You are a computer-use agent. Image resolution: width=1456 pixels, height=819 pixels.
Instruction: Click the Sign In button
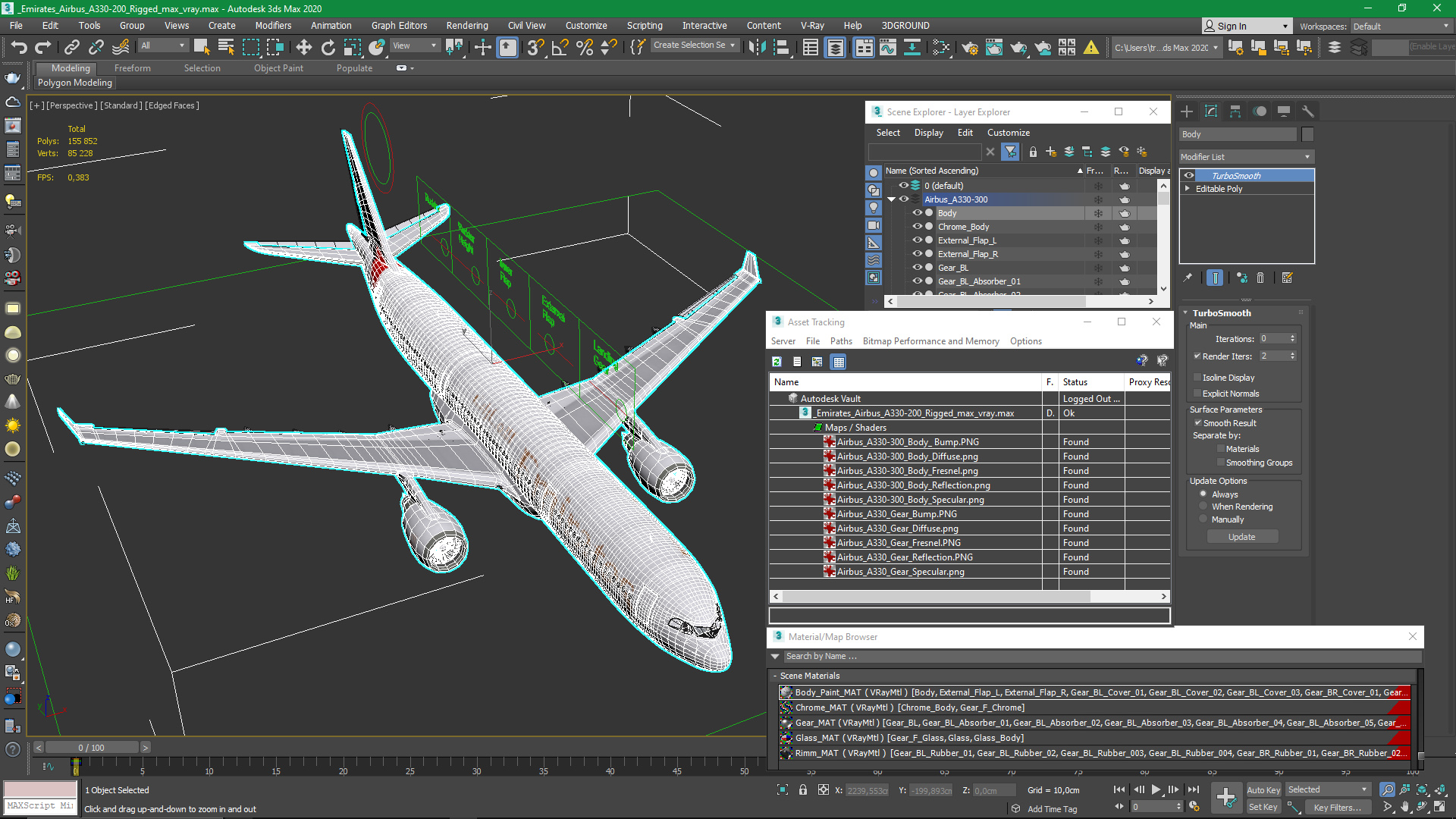(1245, 27)
